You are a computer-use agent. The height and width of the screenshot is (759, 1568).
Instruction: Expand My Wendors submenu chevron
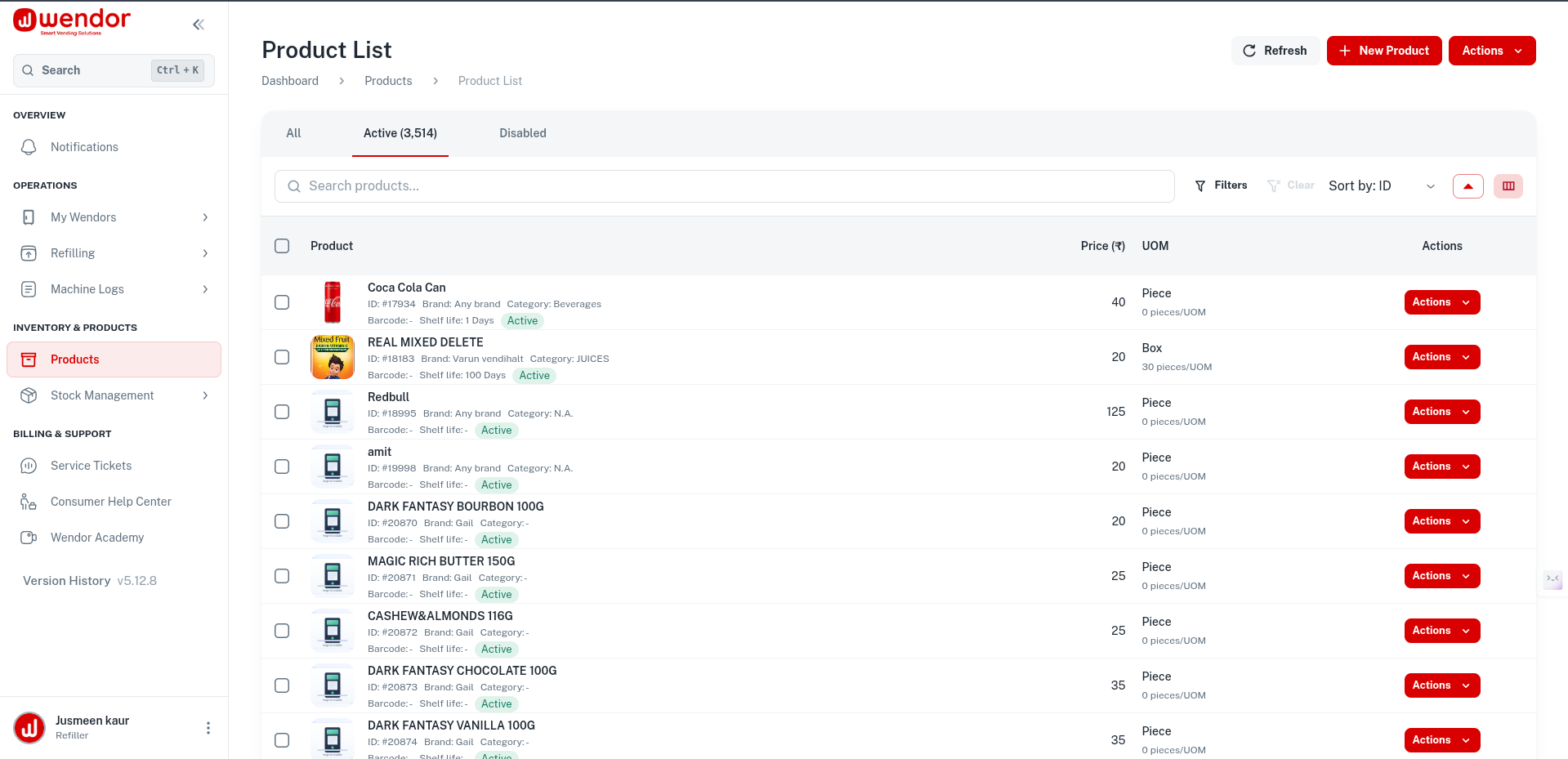[205, 217]
